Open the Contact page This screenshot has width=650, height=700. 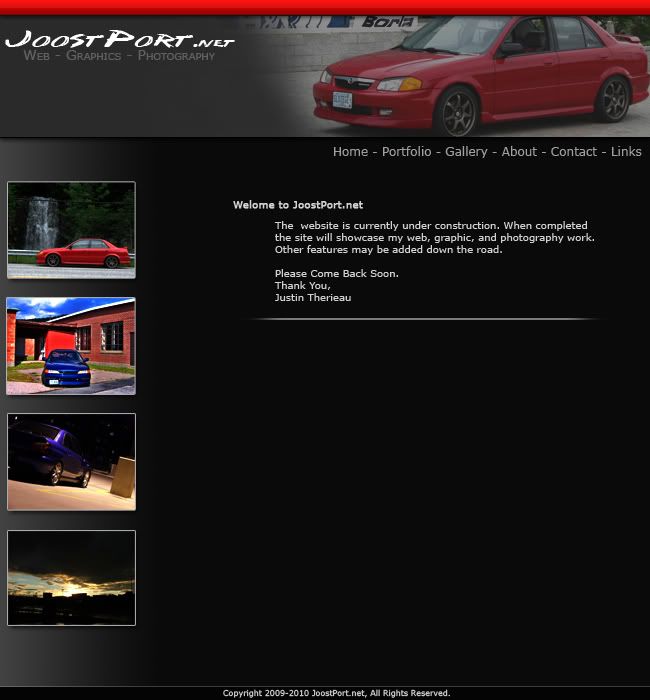[x=573, y=152]
